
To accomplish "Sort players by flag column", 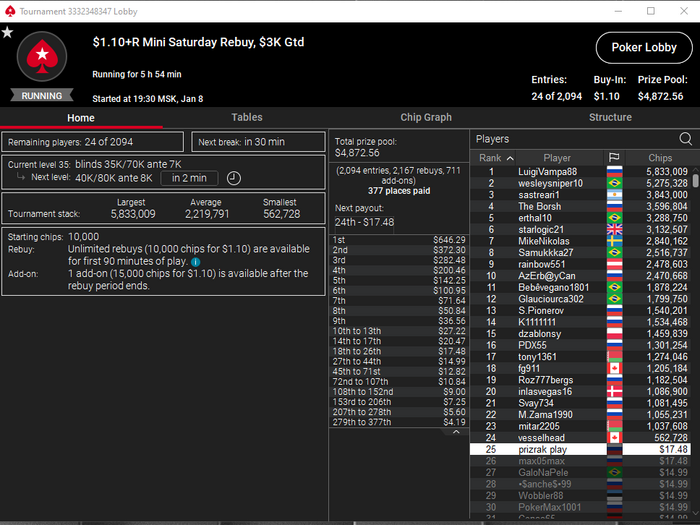I will 614,158.
